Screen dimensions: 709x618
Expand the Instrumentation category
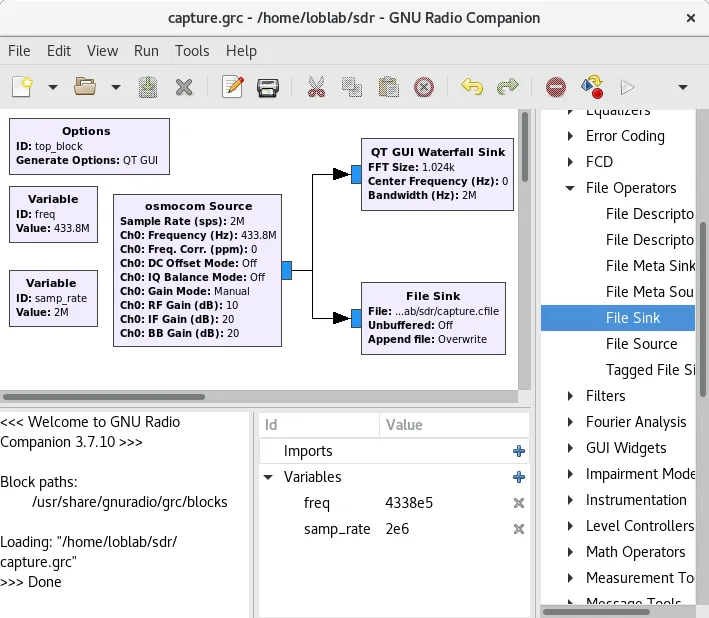point(570,500)
